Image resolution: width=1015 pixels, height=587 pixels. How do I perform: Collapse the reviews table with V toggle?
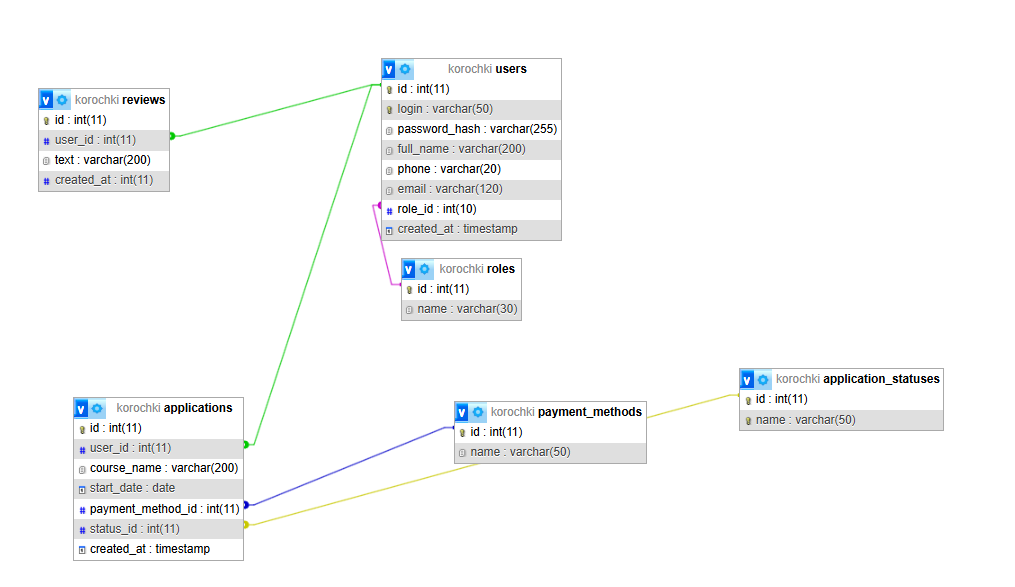(x=46, y=100)
